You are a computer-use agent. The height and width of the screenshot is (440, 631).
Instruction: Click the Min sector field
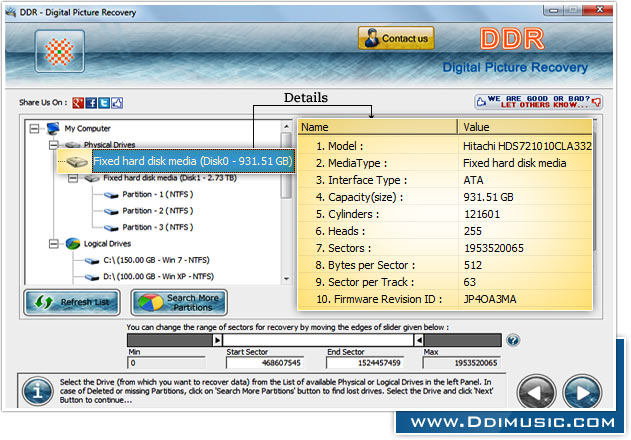(x=167, y=363)
